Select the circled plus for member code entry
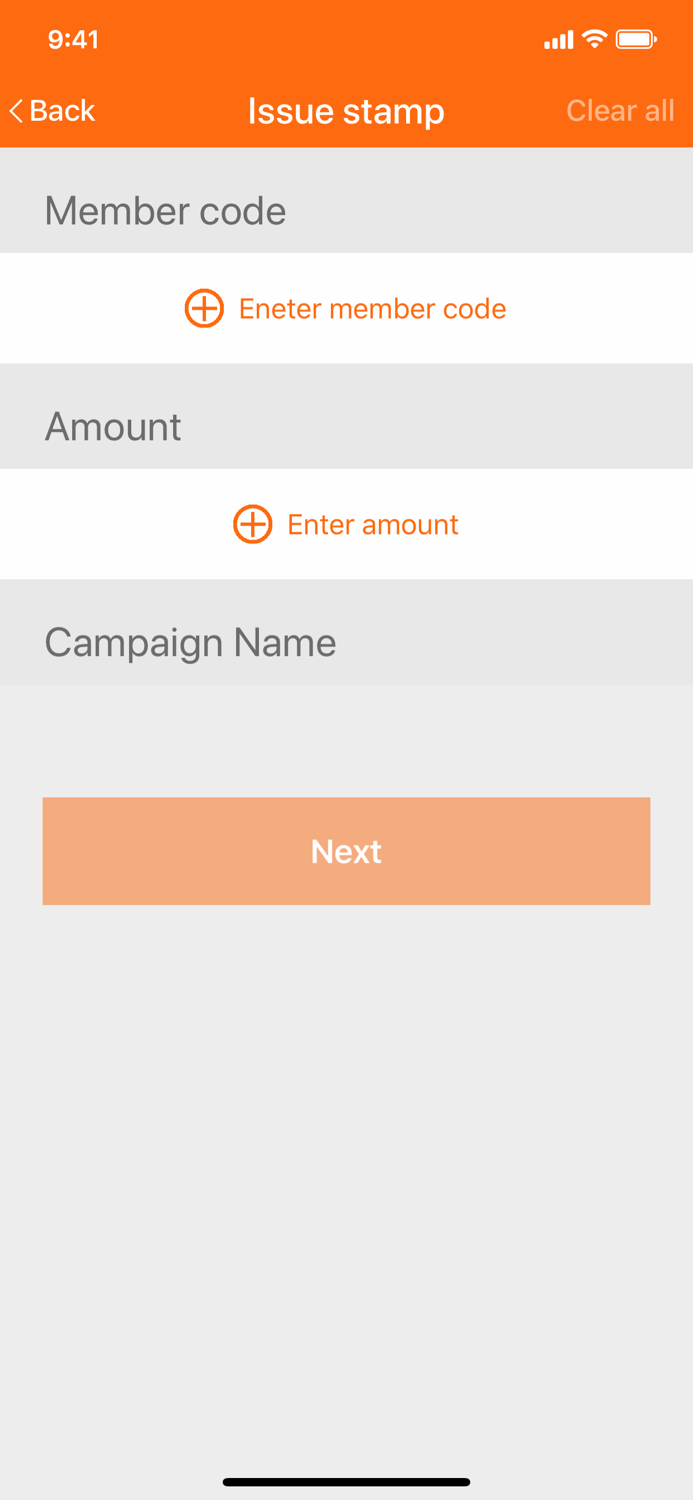Viewport: 693px width, 1500px height. click(x=203, y=308)
